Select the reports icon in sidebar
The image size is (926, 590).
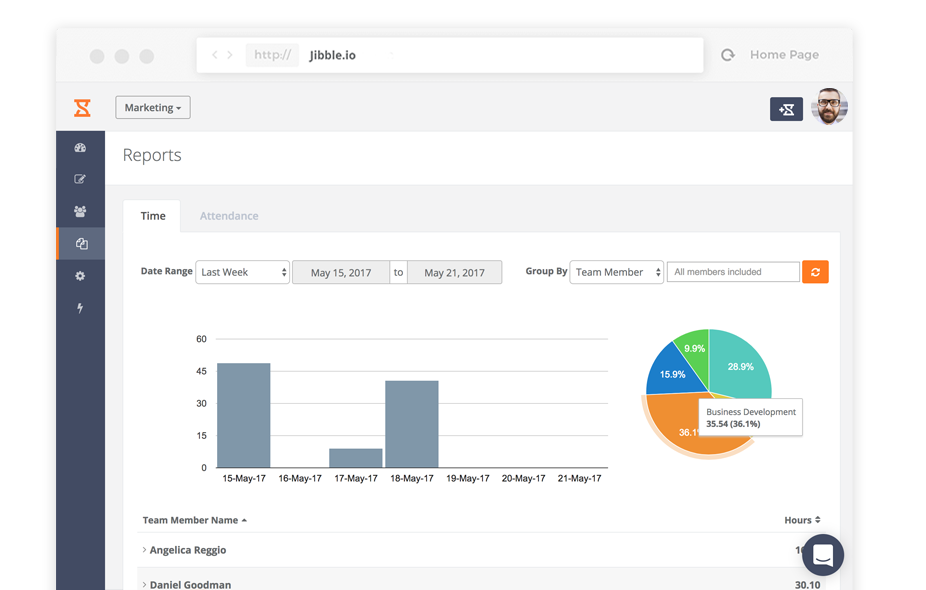click(x=81, y=244)
